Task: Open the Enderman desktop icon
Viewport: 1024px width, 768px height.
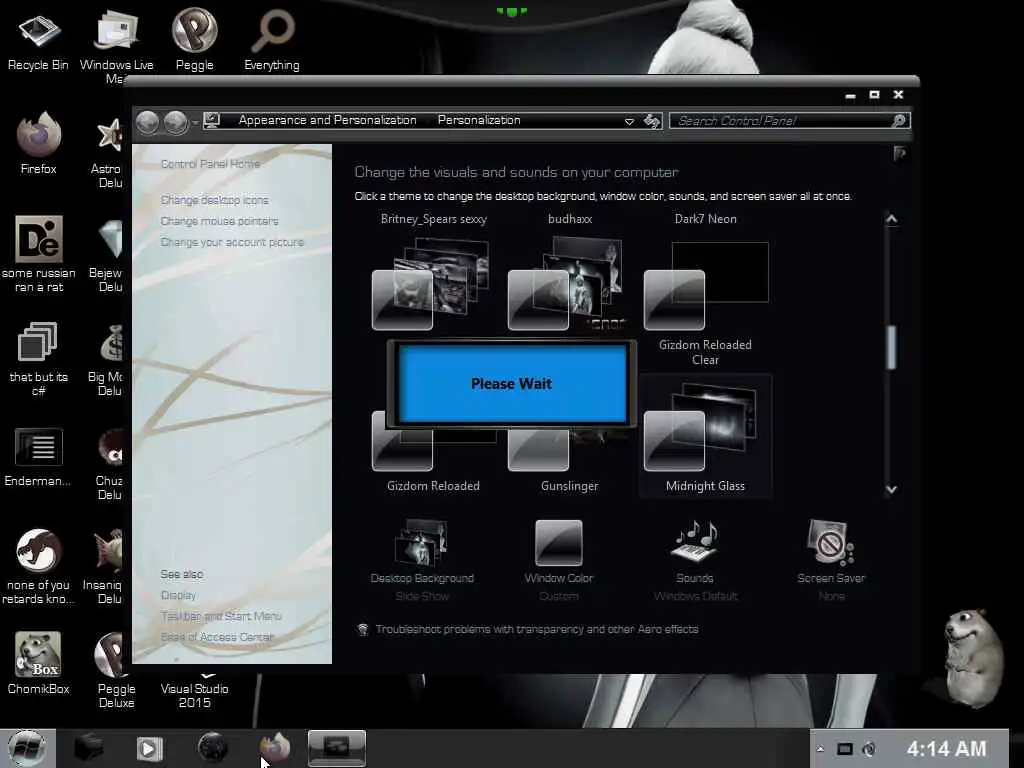Action: tap(38, 456)
